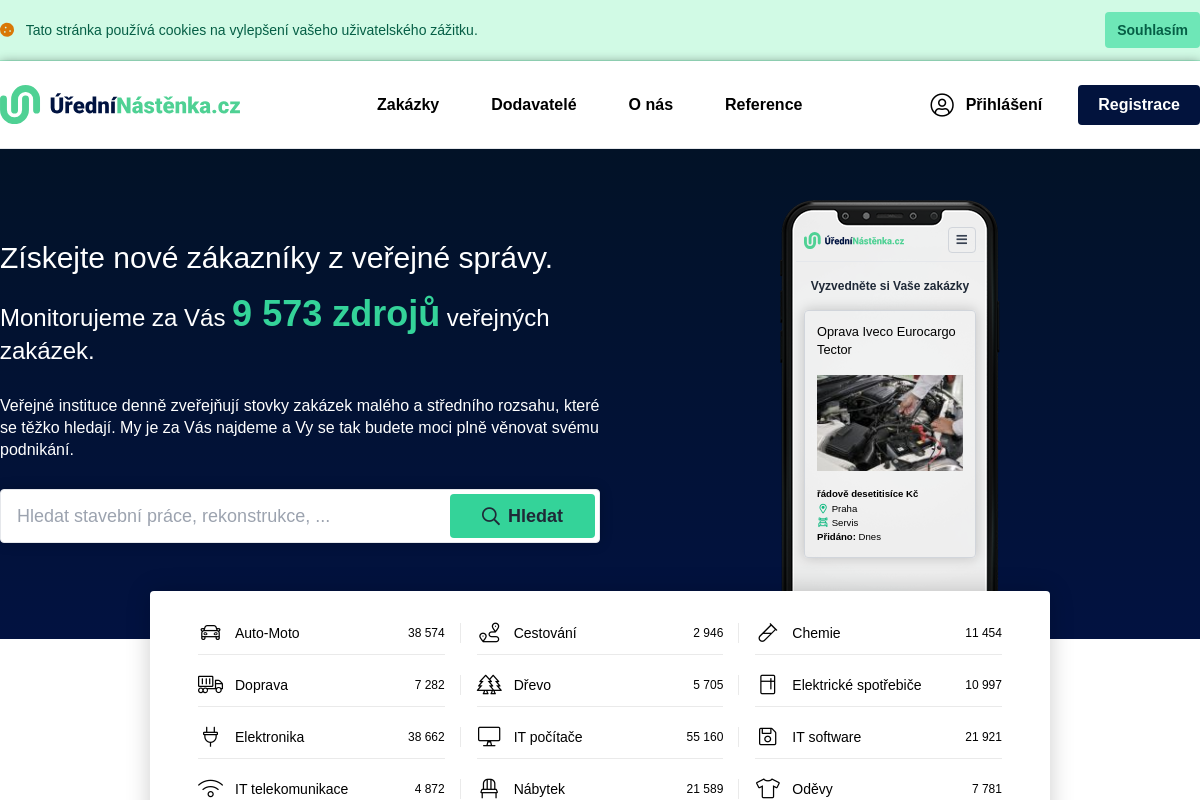Open the Reference page

click(x=763, y=105)
